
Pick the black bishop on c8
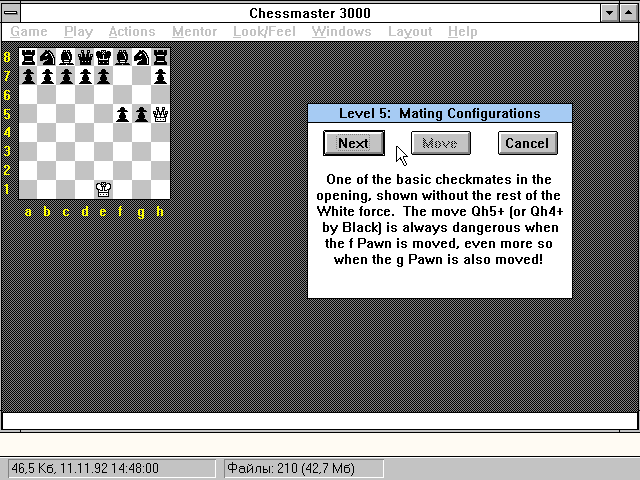66,58
